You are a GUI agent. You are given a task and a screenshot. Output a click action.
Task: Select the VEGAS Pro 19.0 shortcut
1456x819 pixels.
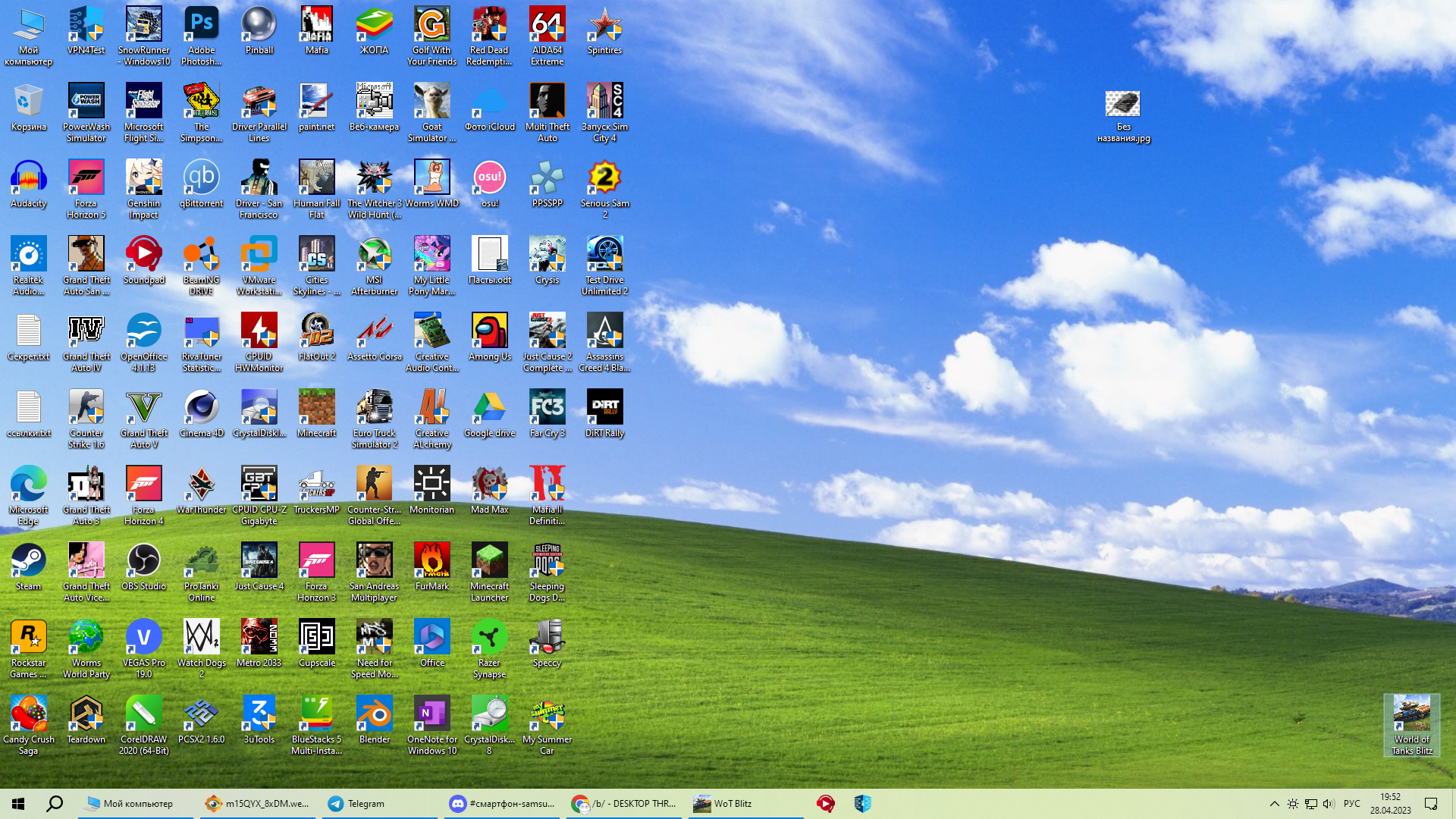[144, 648]
